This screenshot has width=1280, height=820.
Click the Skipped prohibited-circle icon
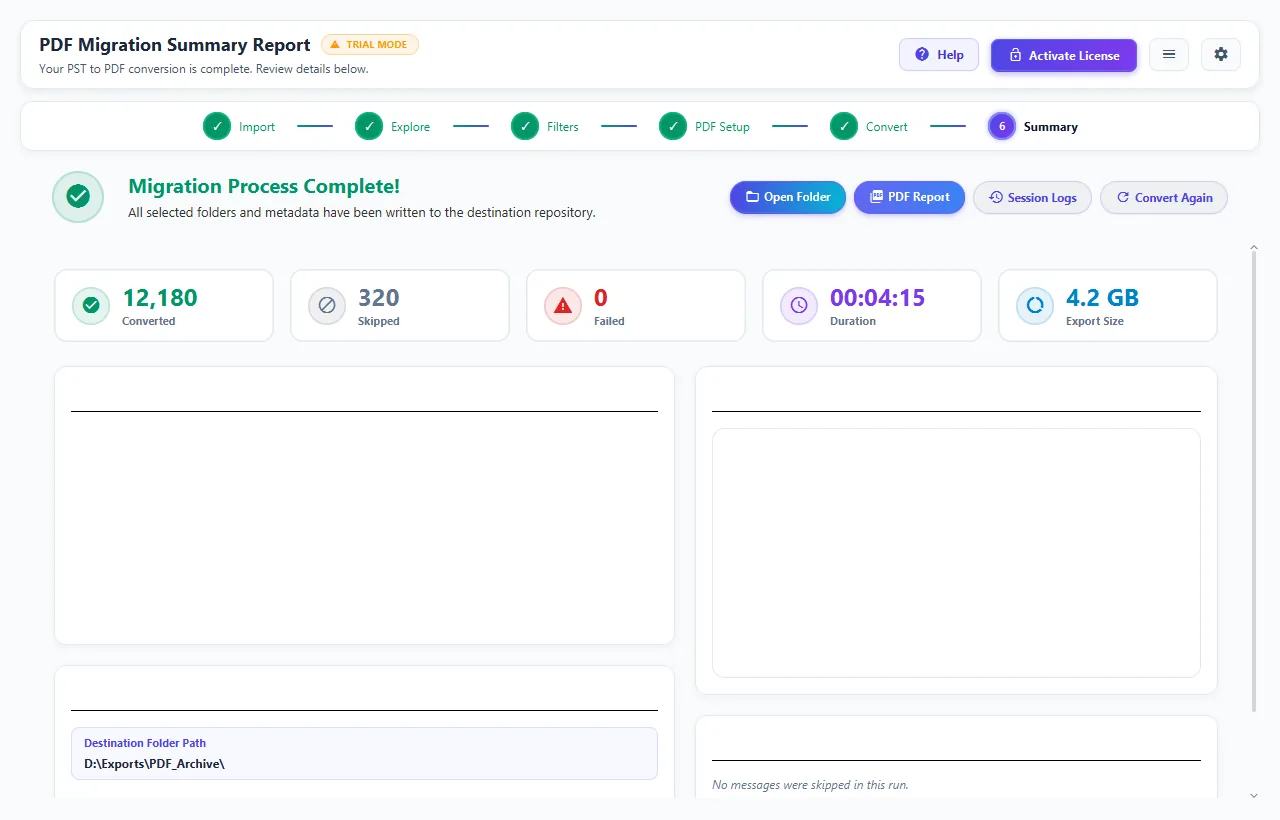[x=327, y=306]
